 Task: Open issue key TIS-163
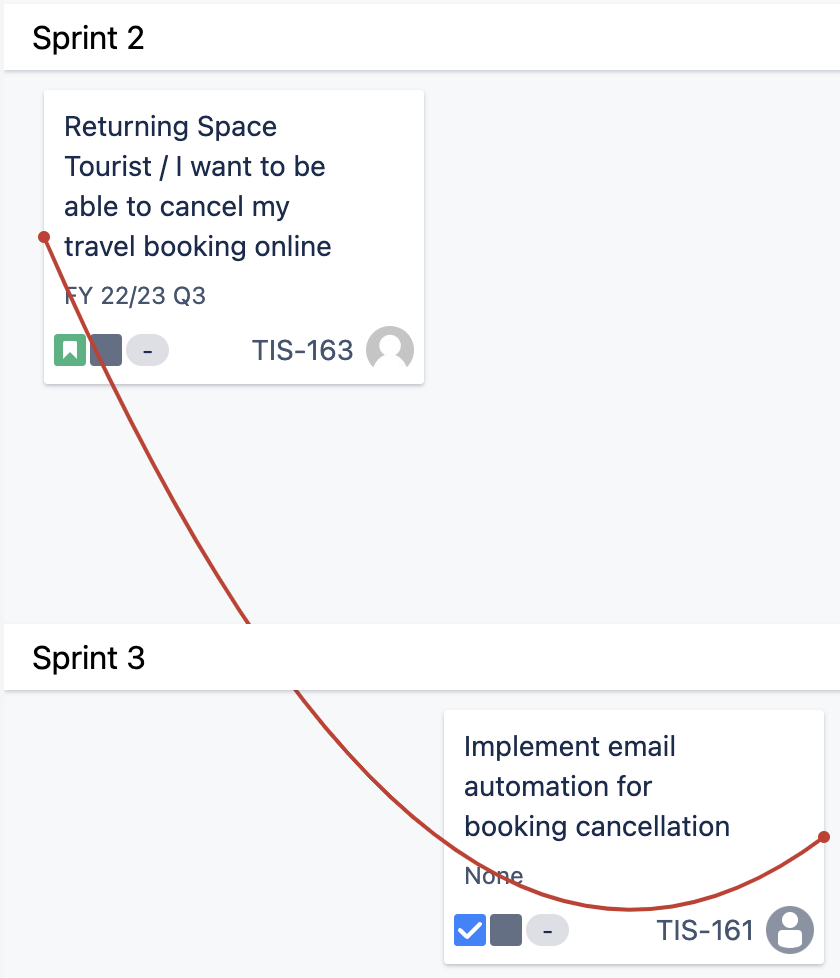coord(302,350)
